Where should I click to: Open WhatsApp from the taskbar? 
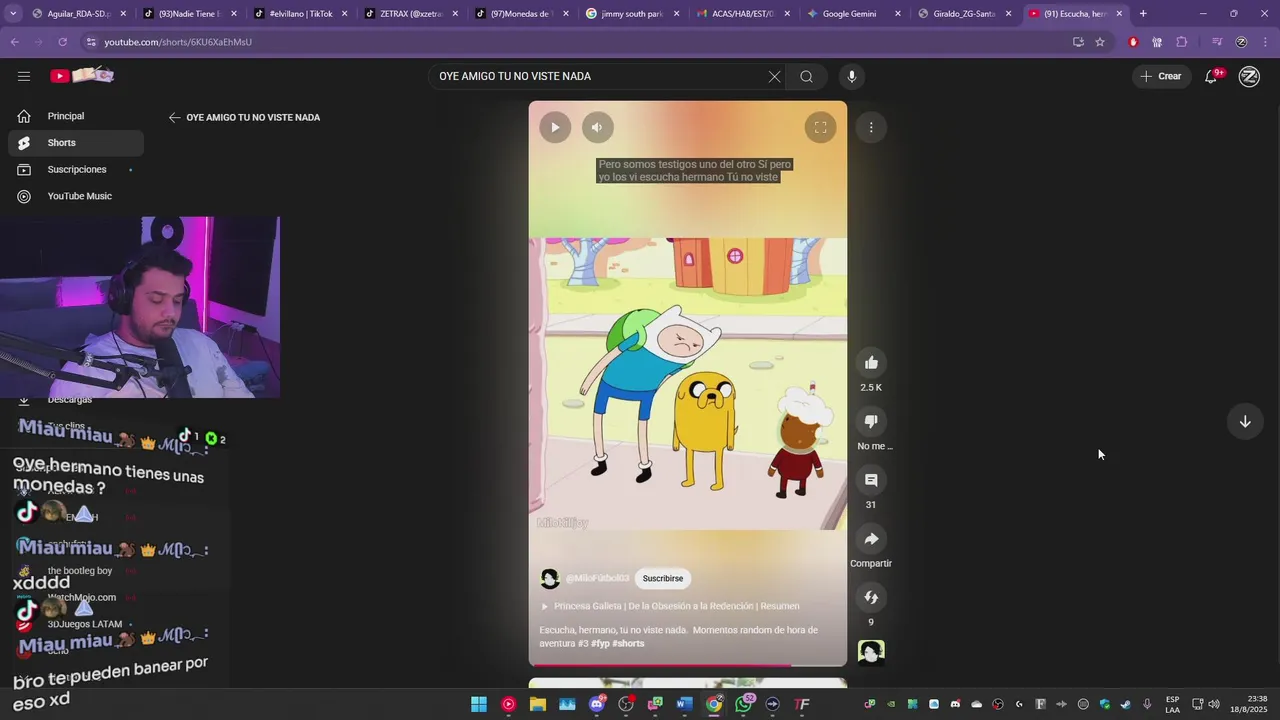[743, 705]
